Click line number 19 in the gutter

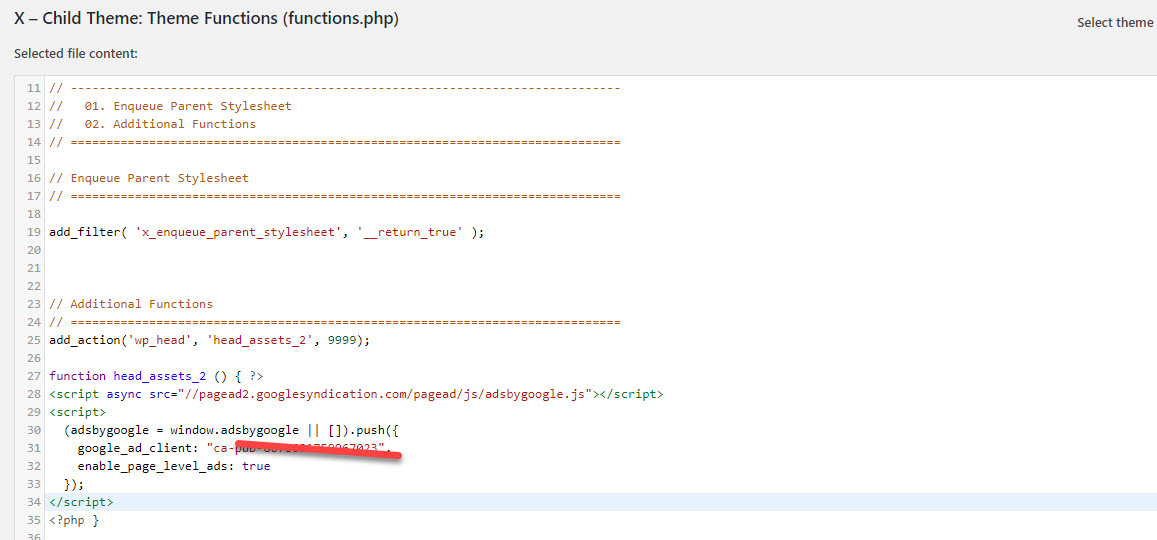pos(33,232)
